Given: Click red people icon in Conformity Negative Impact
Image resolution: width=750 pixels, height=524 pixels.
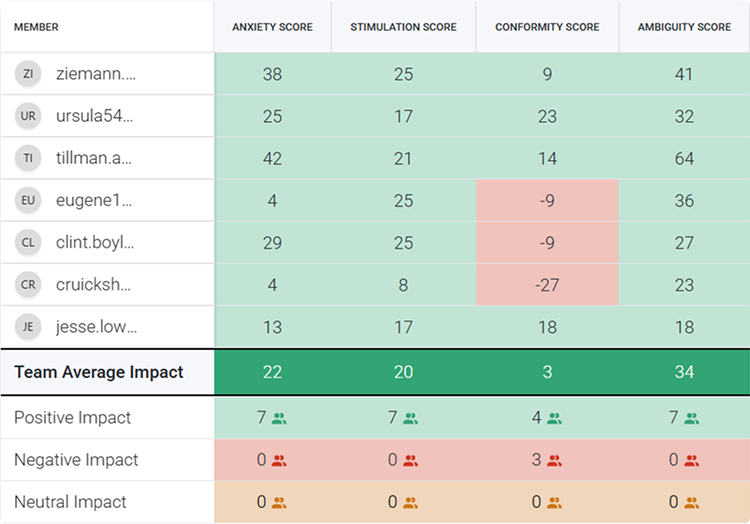Looking at the screenshot, I should 554,461.
